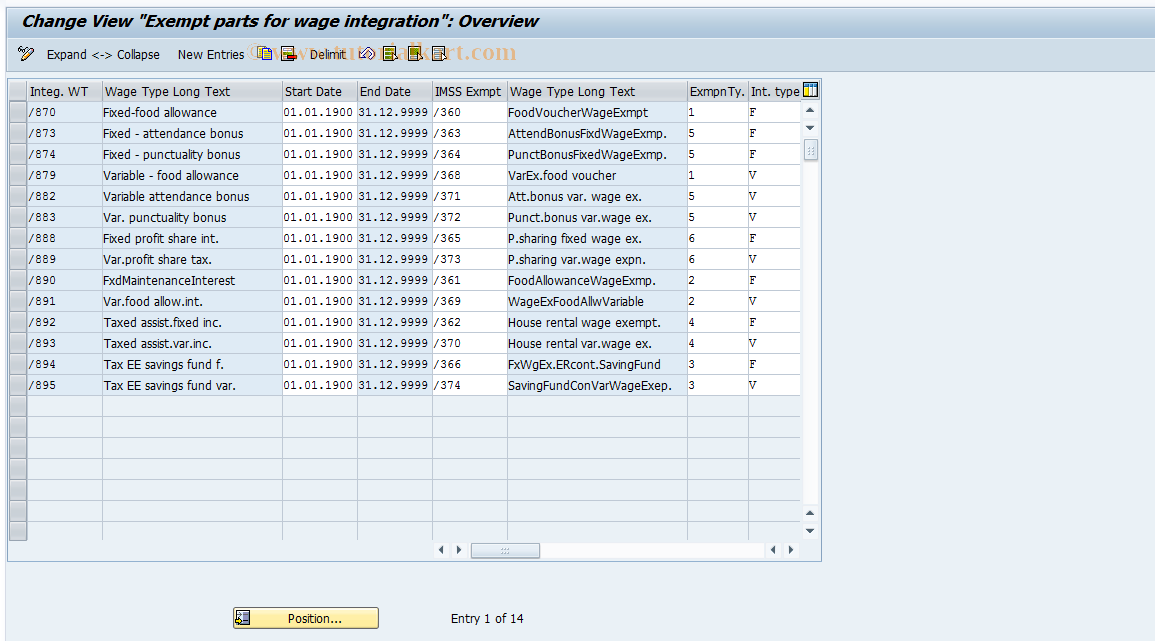Click Entry 1 of 14 status text
The width and height of the screenshot is (1155, 641).
point(487,619)
